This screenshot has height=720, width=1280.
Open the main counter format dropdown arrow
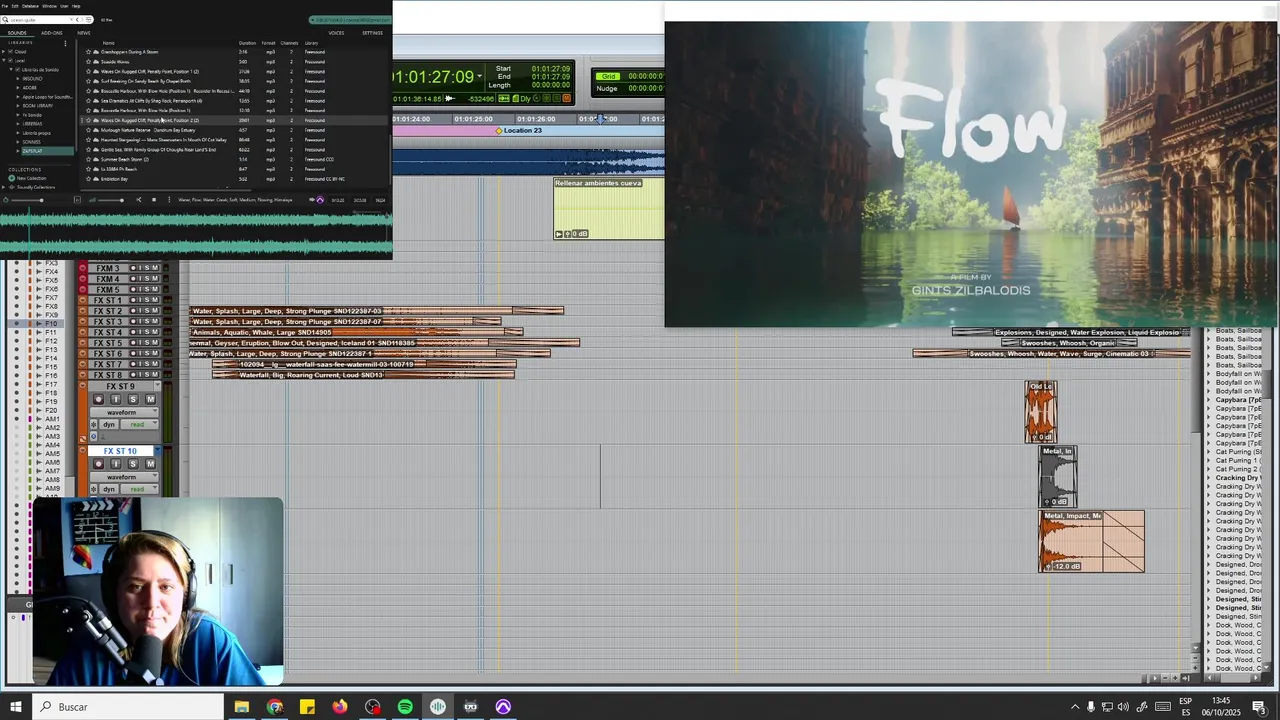[480, 76]
